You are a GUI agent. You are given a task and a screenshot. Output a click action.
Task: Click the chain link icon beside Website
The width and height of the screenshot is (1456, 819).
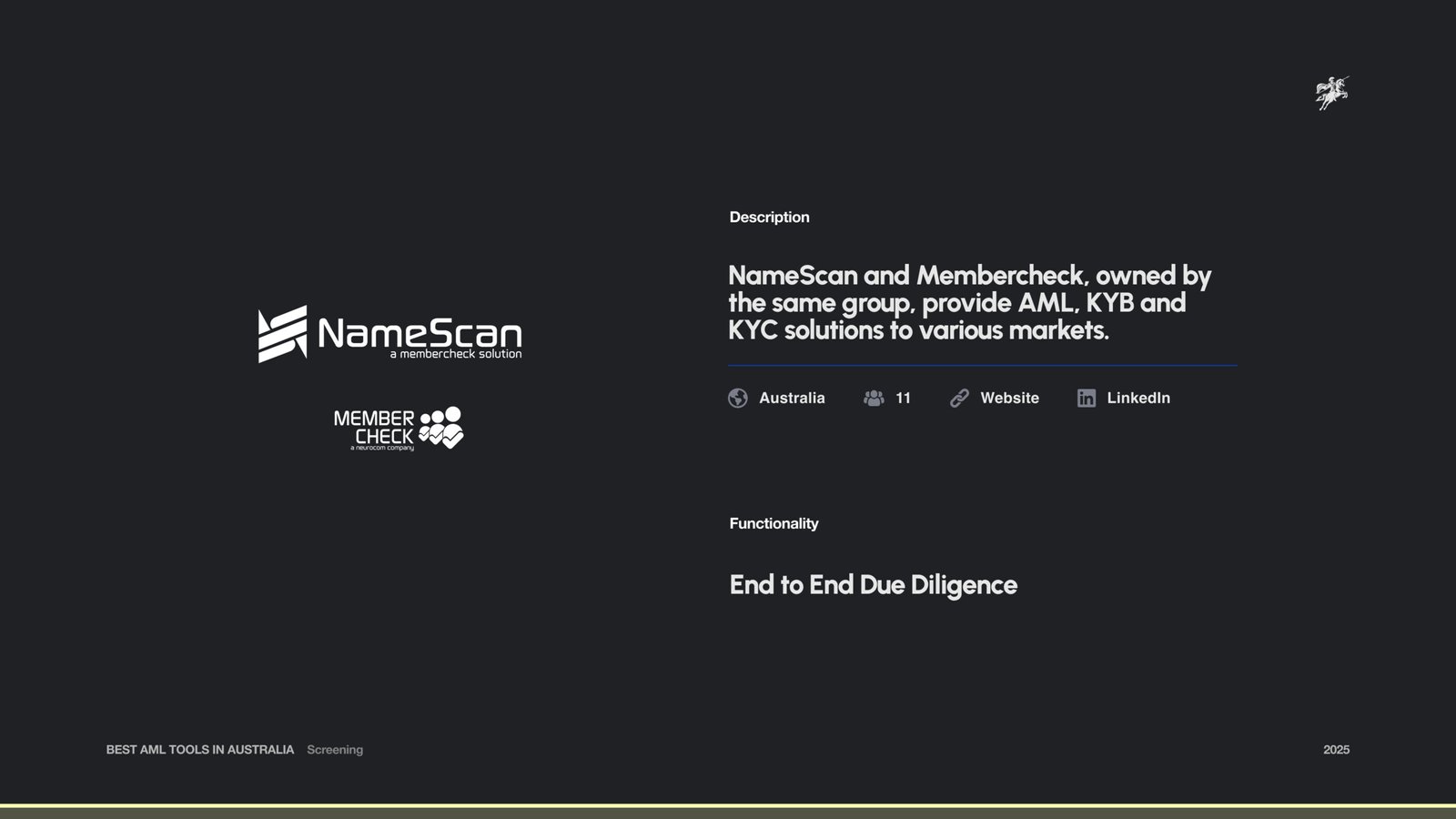[959, 398]
